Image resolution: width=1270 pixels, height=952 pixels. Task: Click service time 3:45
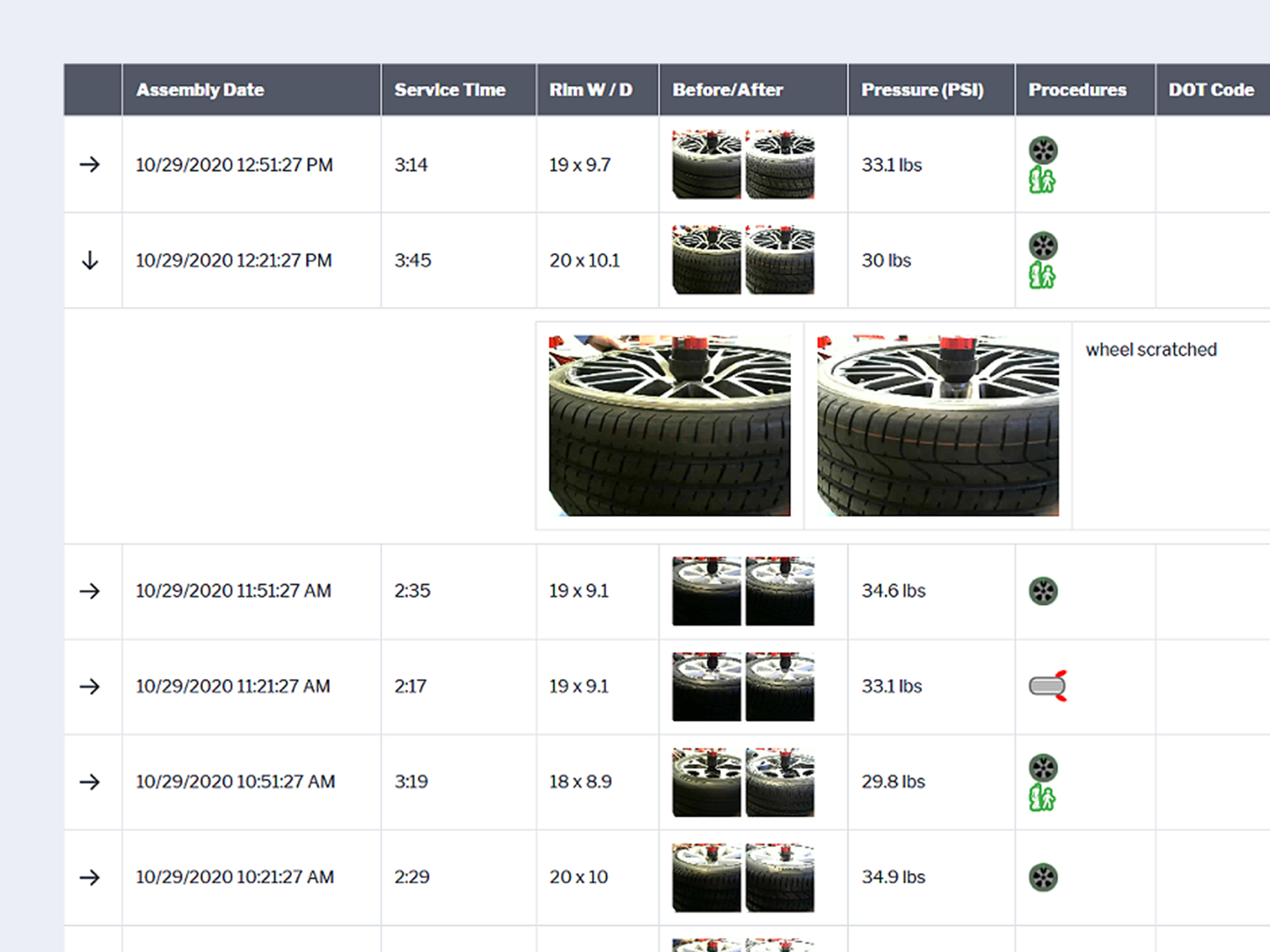click(x=412, y=261)
